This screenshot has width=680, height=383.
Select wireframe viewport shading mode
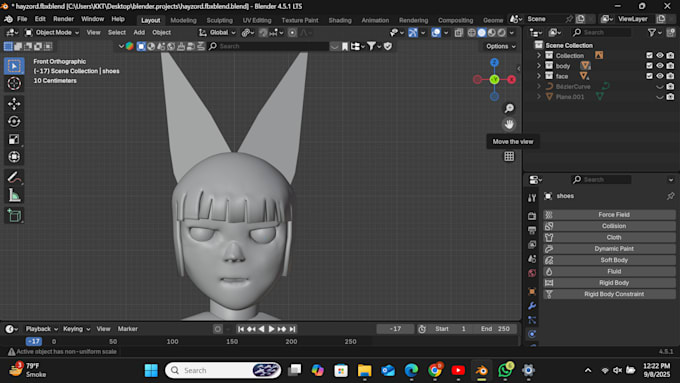(x=471, y=33)
